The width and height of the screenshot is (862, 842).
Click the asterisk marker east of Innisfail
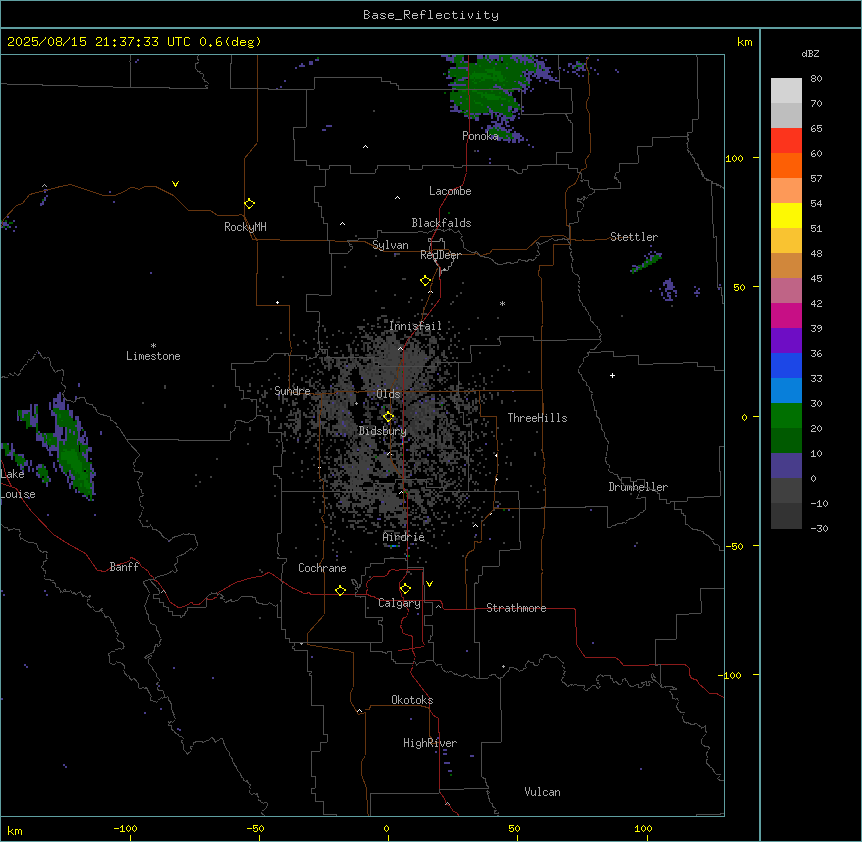502,303
